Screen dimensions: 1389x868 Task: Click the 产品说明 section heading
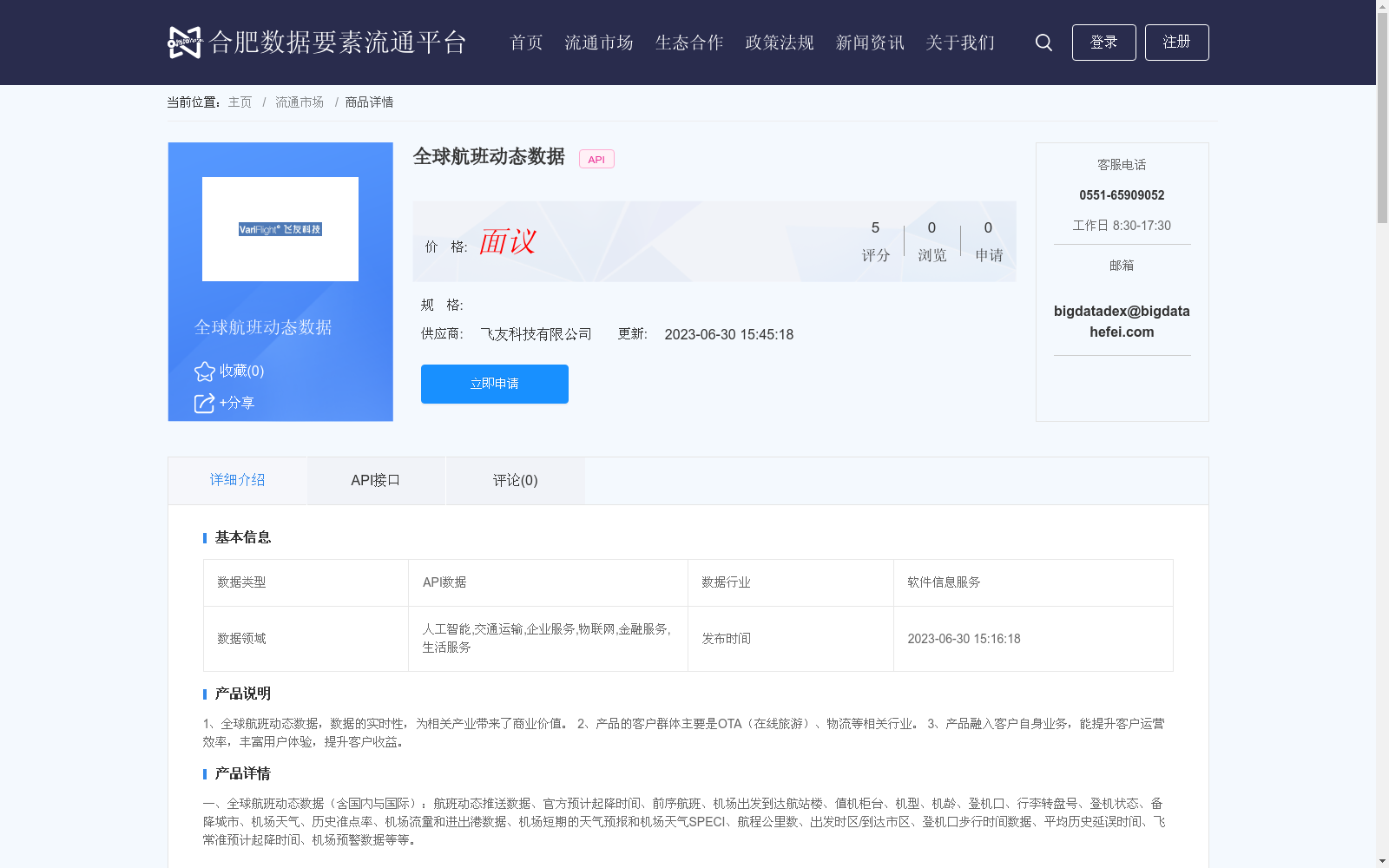tap(243, 694)
